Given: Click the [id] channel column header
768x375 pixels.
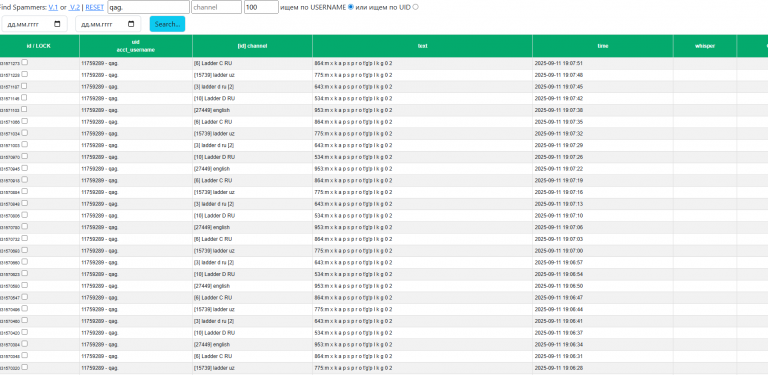Looking at the screenshot, I should tap(252, 46).
